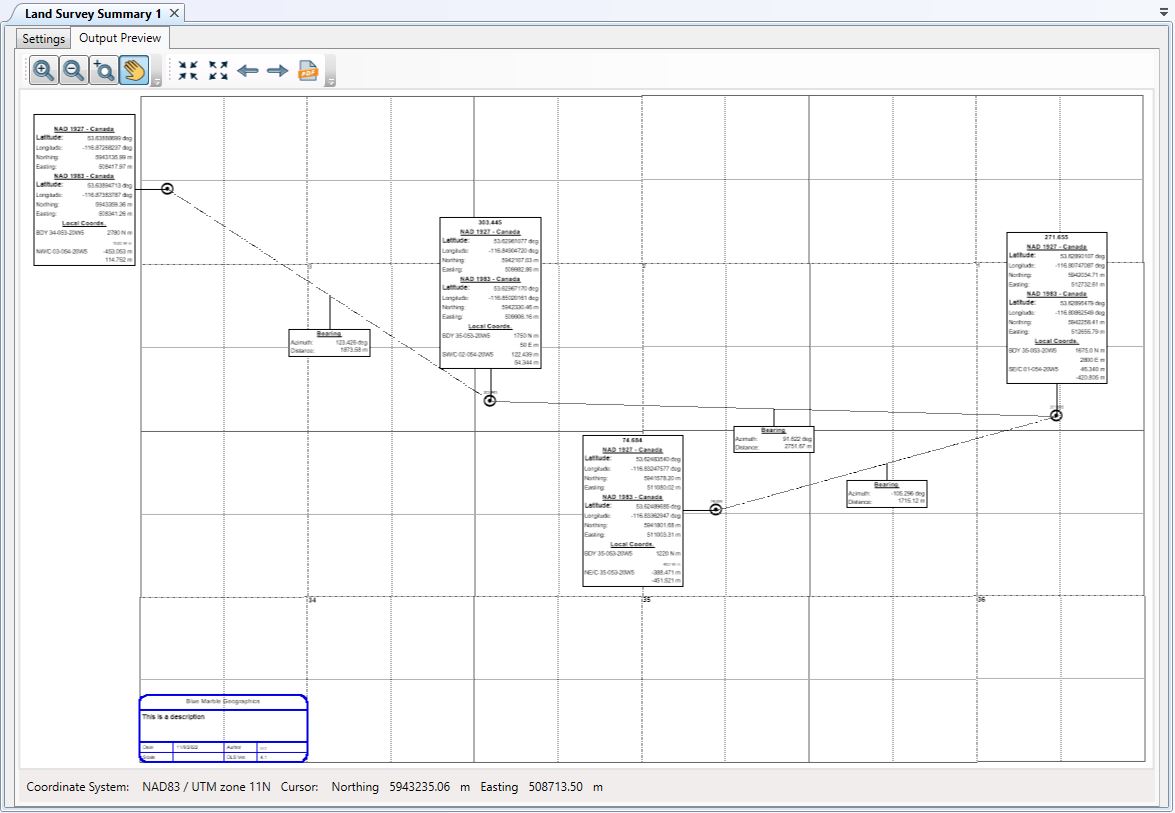Click the Blue Marble Geographics title block
1175x813 pixels.
click(223, 728)
